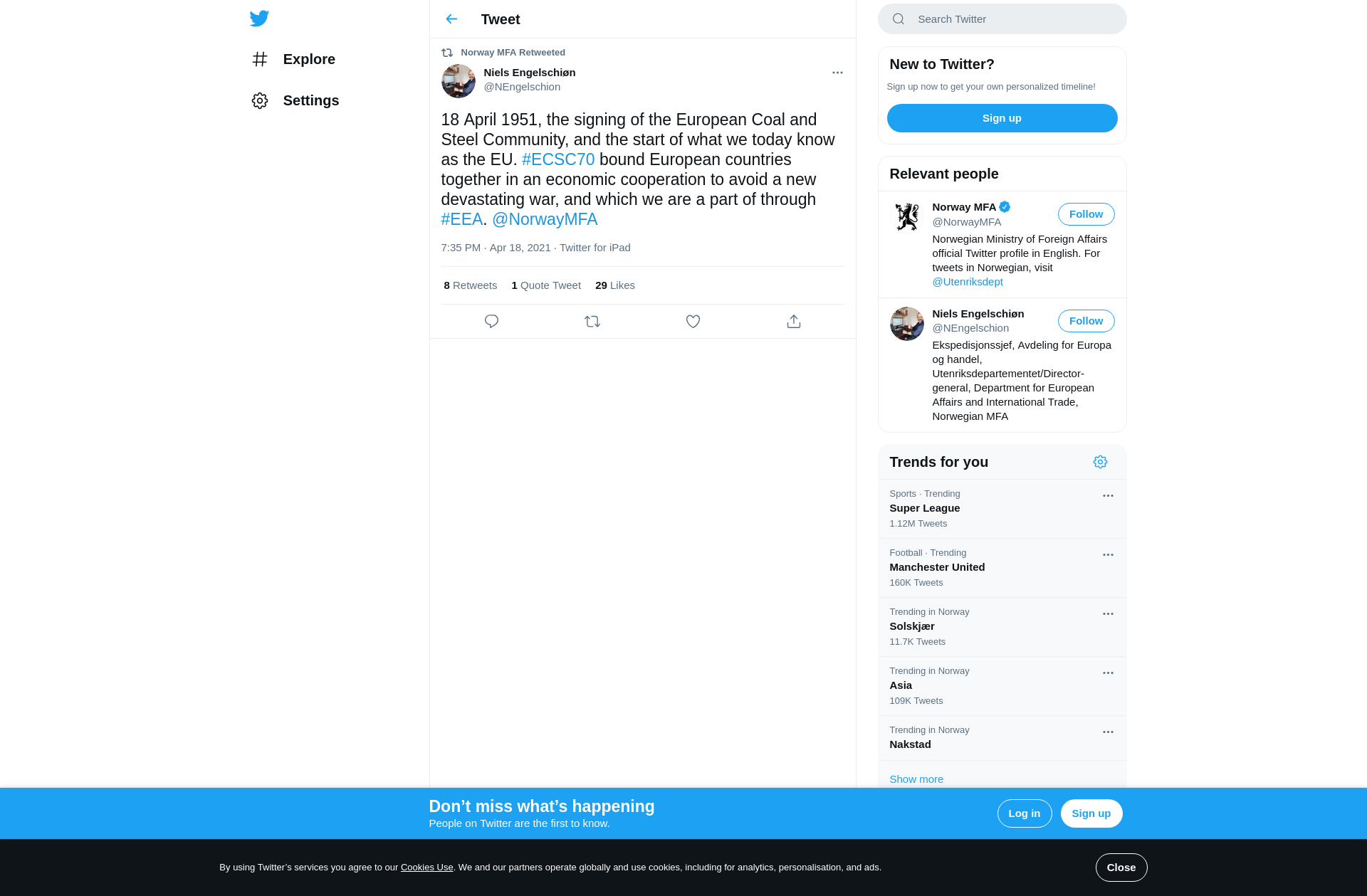
Task: Reply to the tweet via speech bubble icon
Action: [491, 322]
